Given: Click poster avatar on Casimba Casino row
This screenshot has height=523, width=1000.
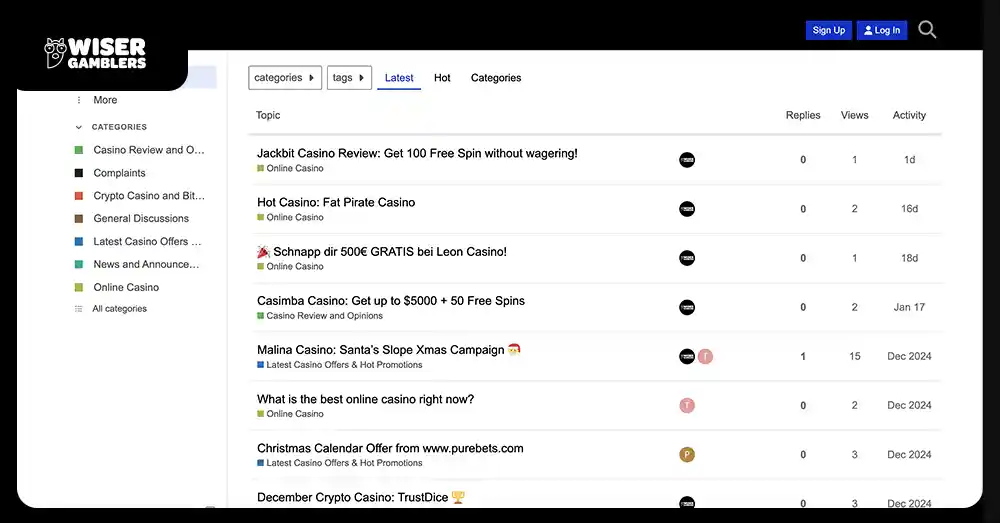Looking at the screenshot, I should click(x=687, y=307).
